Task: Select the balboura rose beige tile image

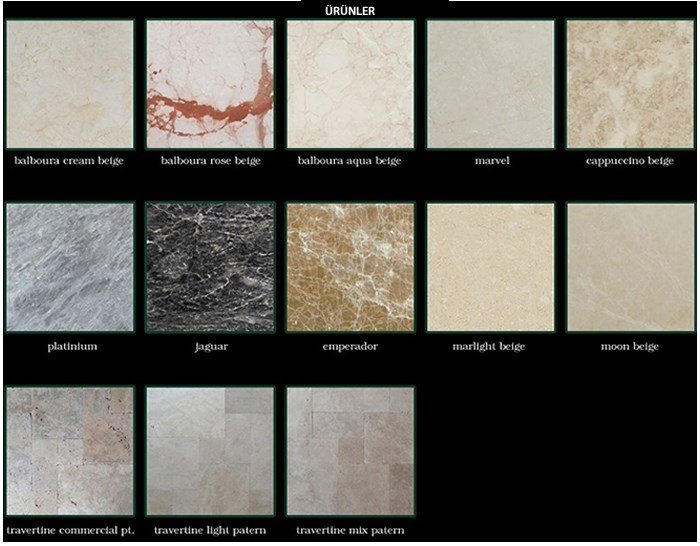Action: pyautogui.click(x=210, y=84)
